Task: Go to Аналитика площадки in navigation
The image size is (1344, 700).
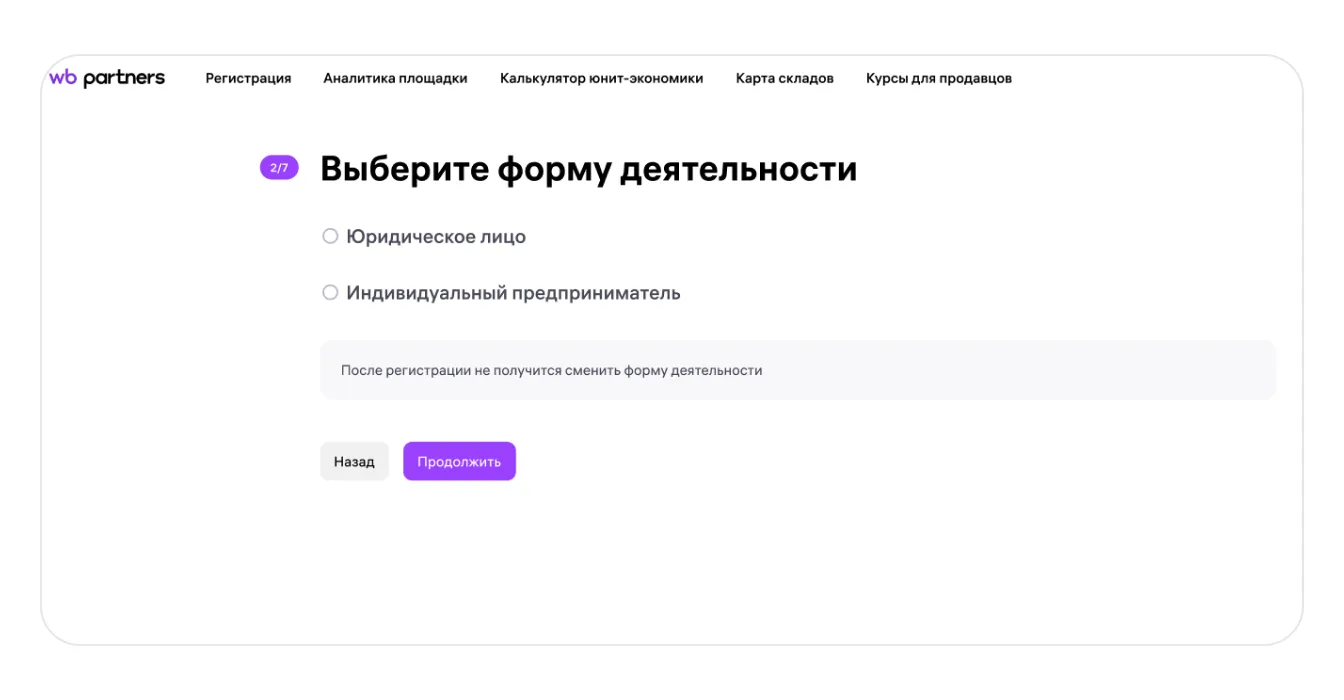Action: 395,78
